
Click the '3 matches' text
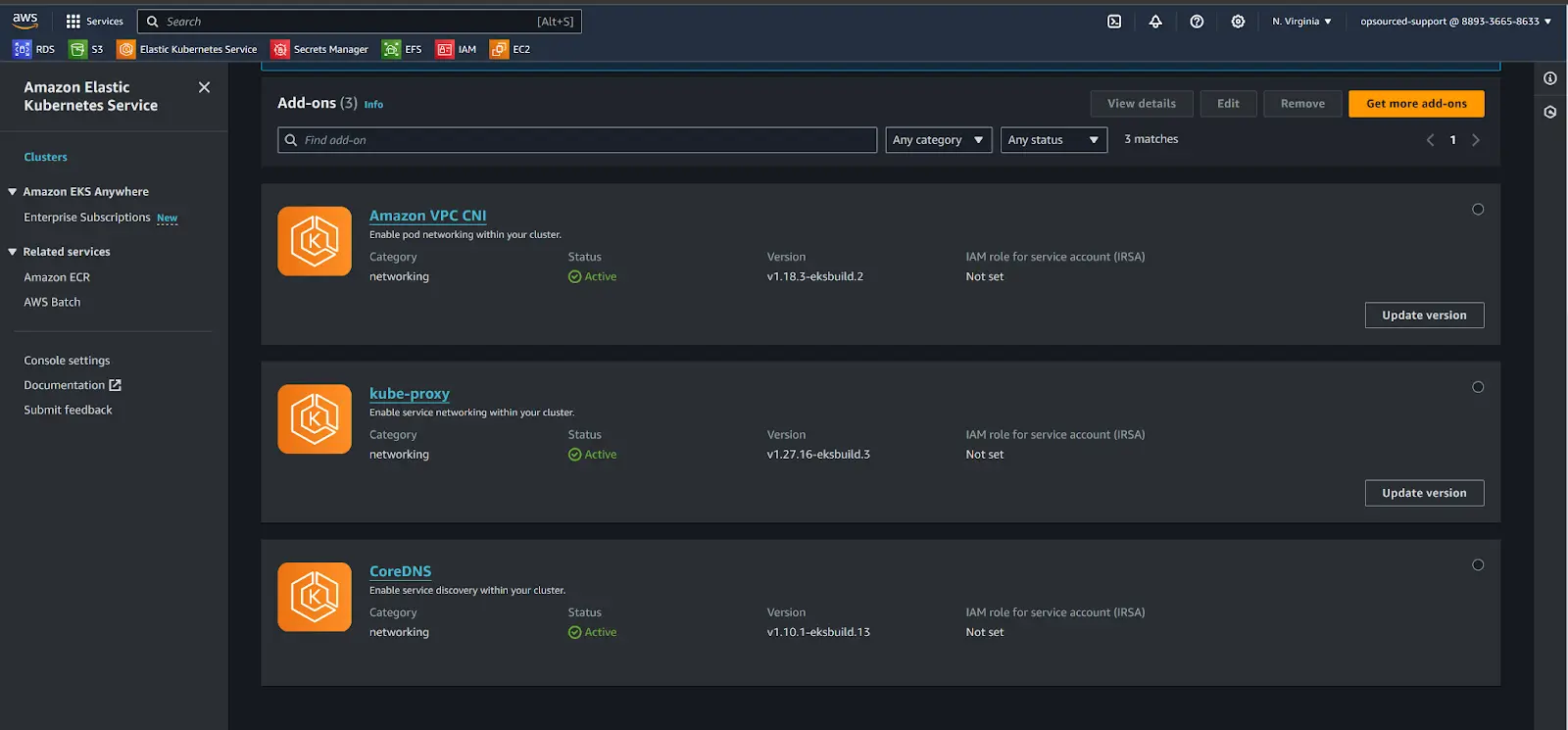(x=1151, y=139)
